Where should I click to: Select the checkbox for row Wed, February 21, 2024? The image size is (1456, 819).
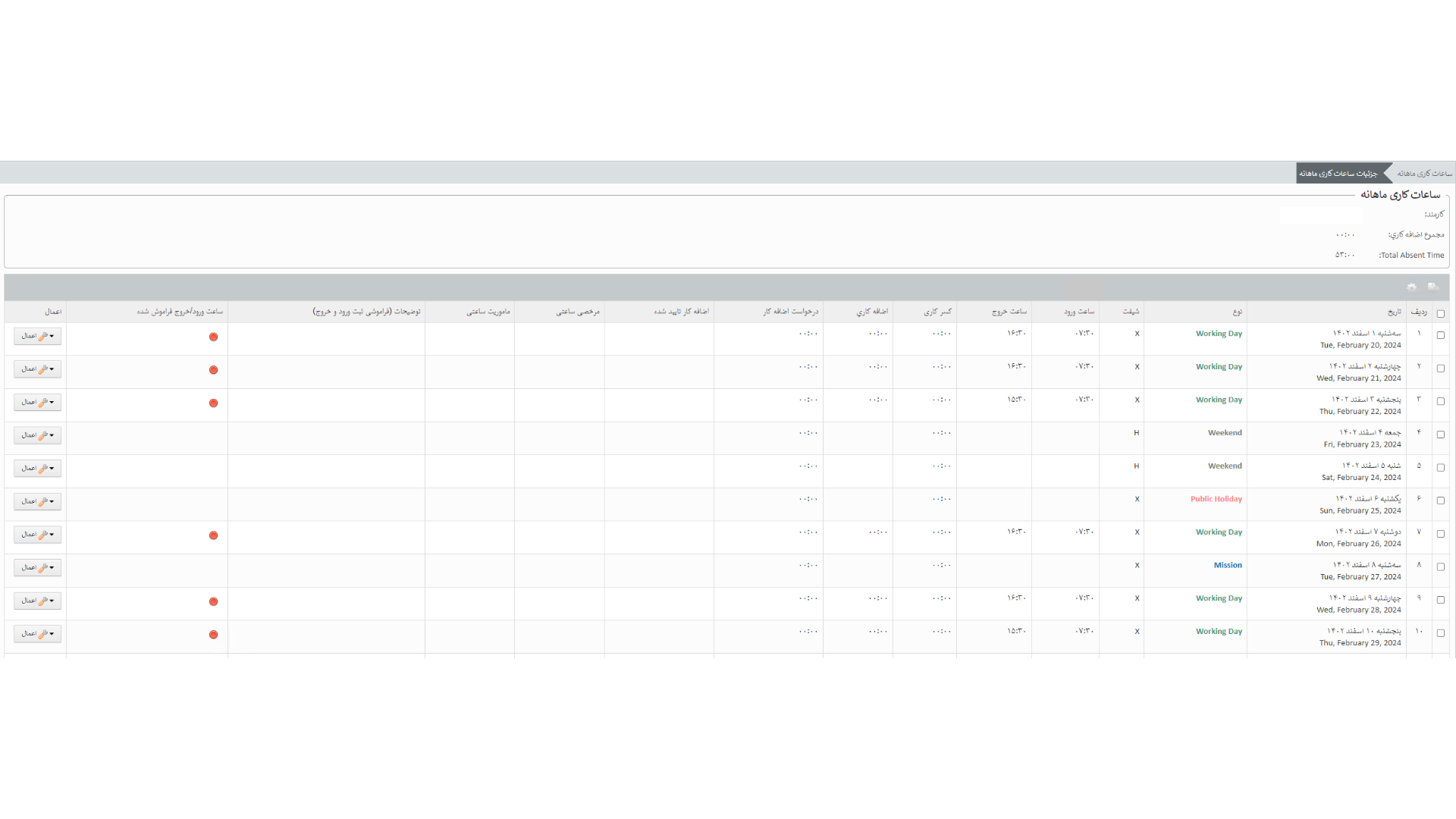(1441, 369)
